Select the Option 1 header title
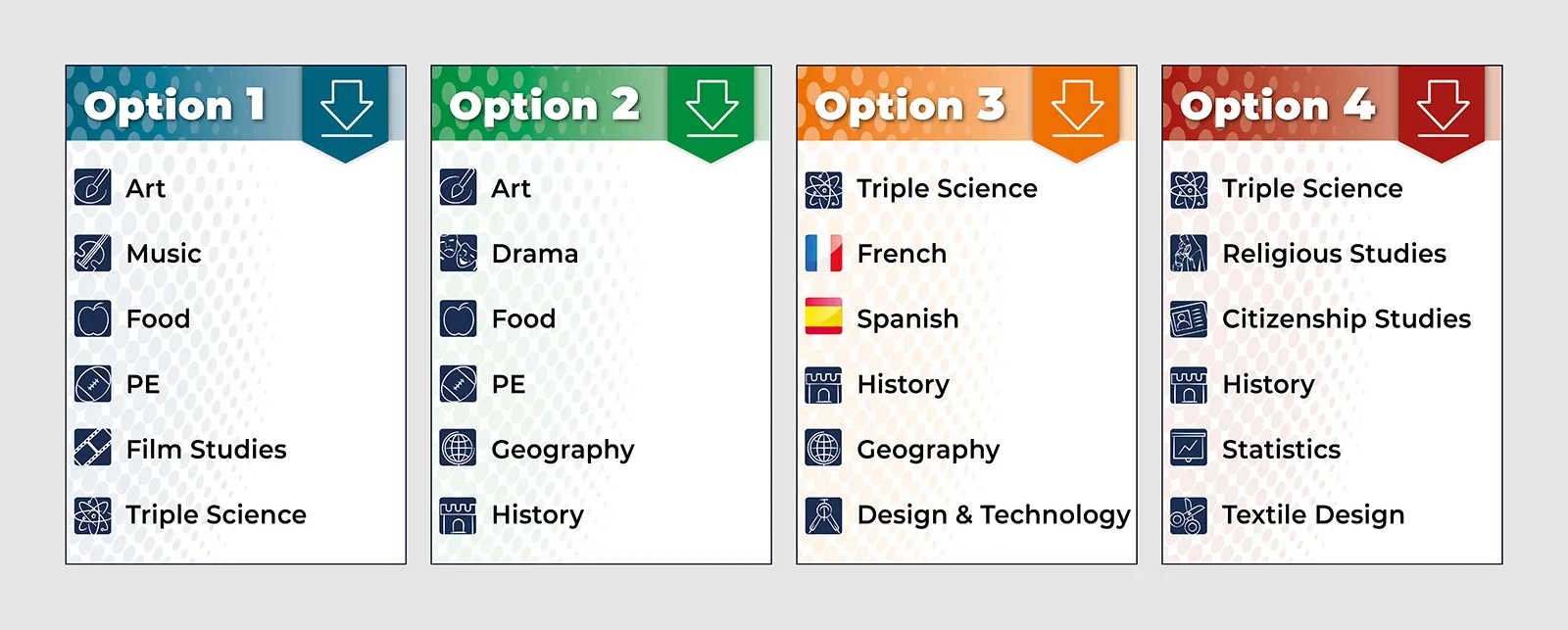Image resolution: width=1568 pixels, height=630 pixels. [x=174, y=106]
